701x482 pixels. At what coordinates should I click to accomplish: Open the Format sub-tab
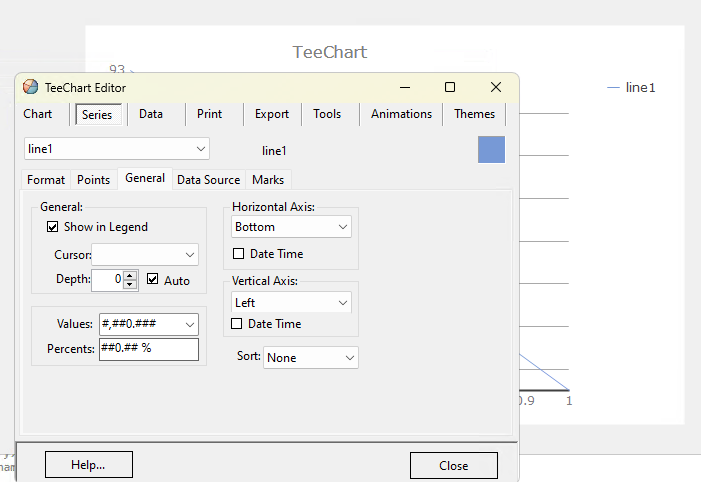click(x=46, y=180)
